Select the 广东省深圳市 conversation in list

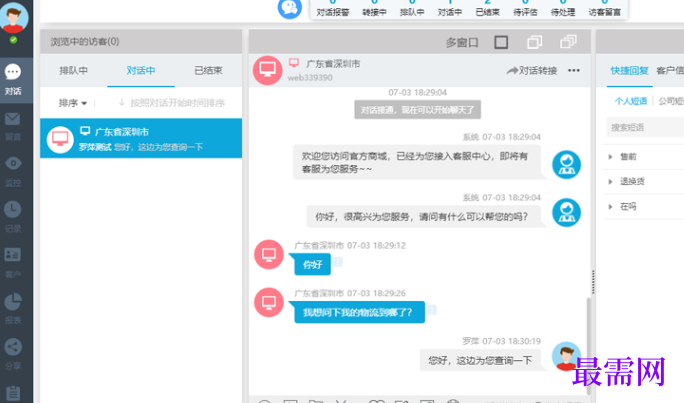pos(141,138)
